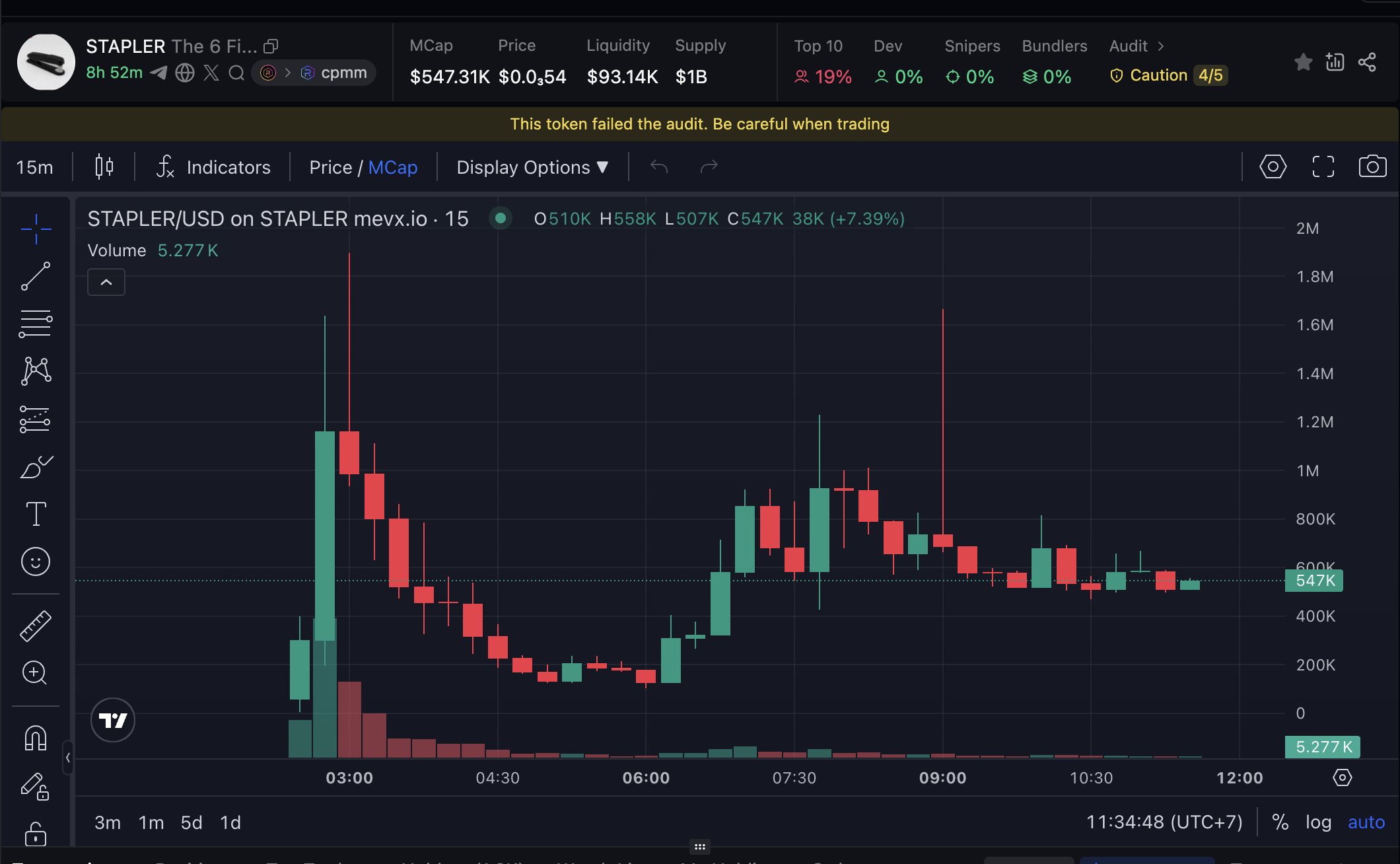Select the ruler measure tool

point(36,626)
